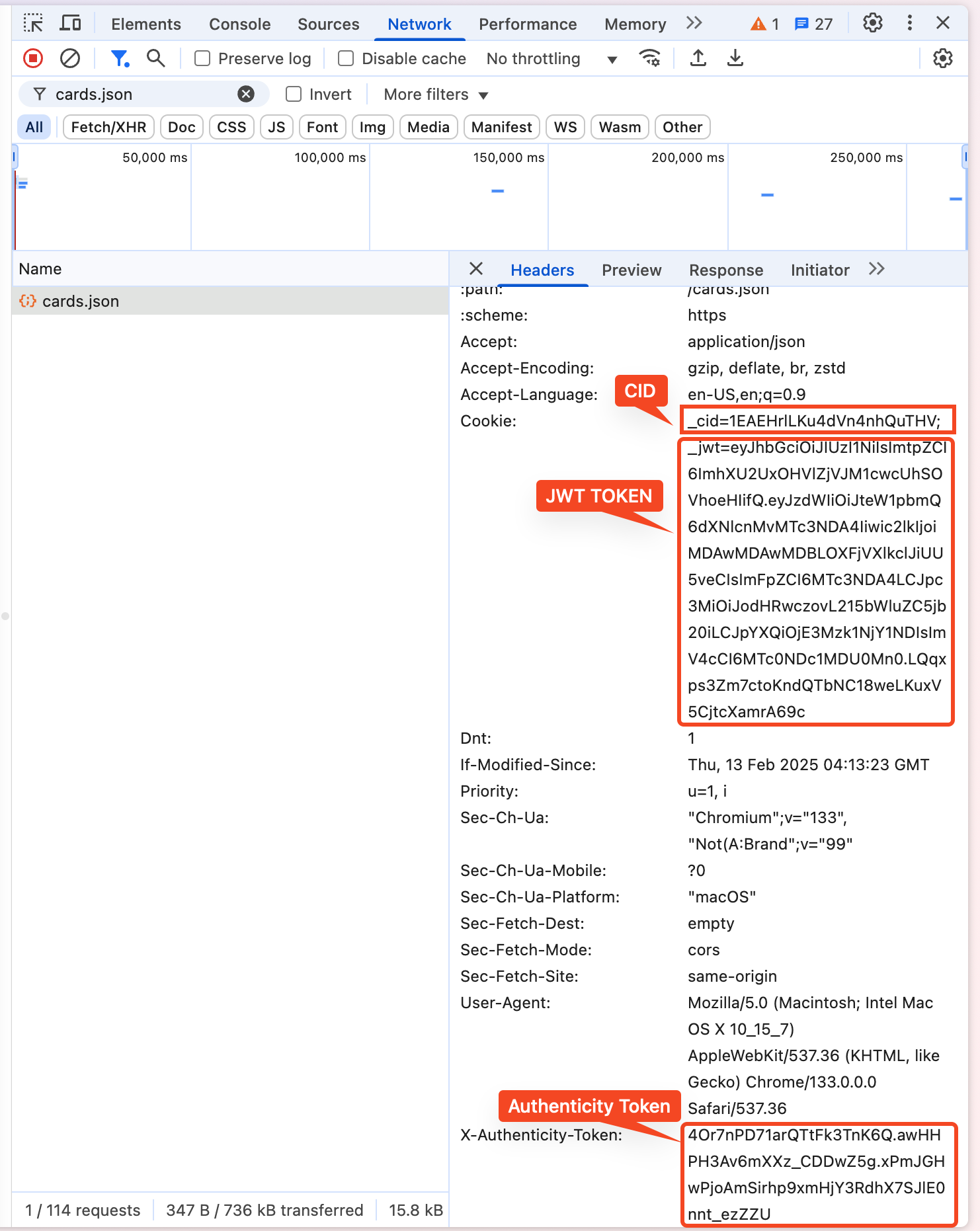The image size is (980, 1231).
Task: Import a HAR file using the upload icon
Action: (x=698, y=59)
